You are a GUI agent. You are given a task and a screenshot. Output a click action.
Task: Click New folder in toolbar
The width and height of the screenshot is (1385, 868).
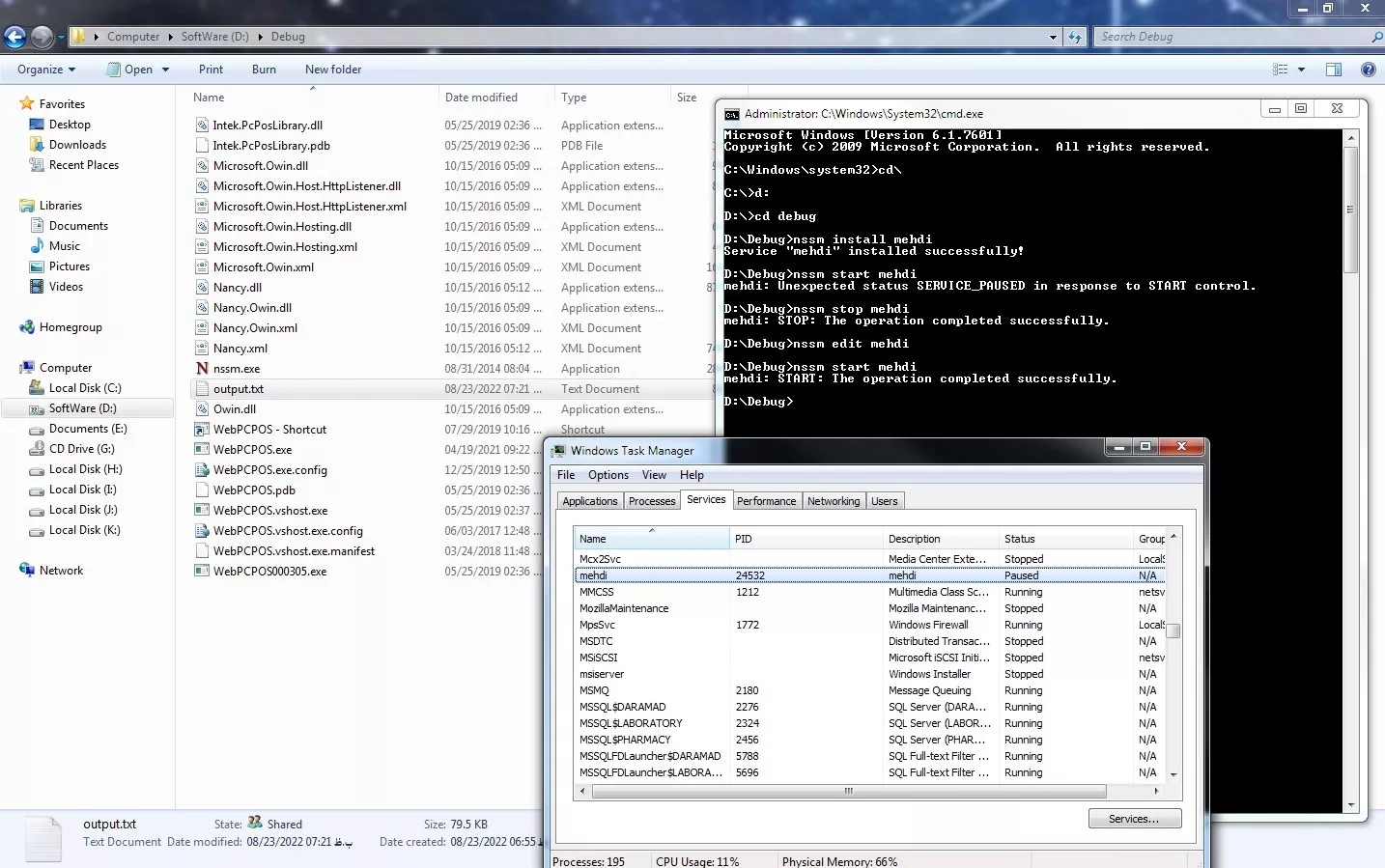(333, 70)
